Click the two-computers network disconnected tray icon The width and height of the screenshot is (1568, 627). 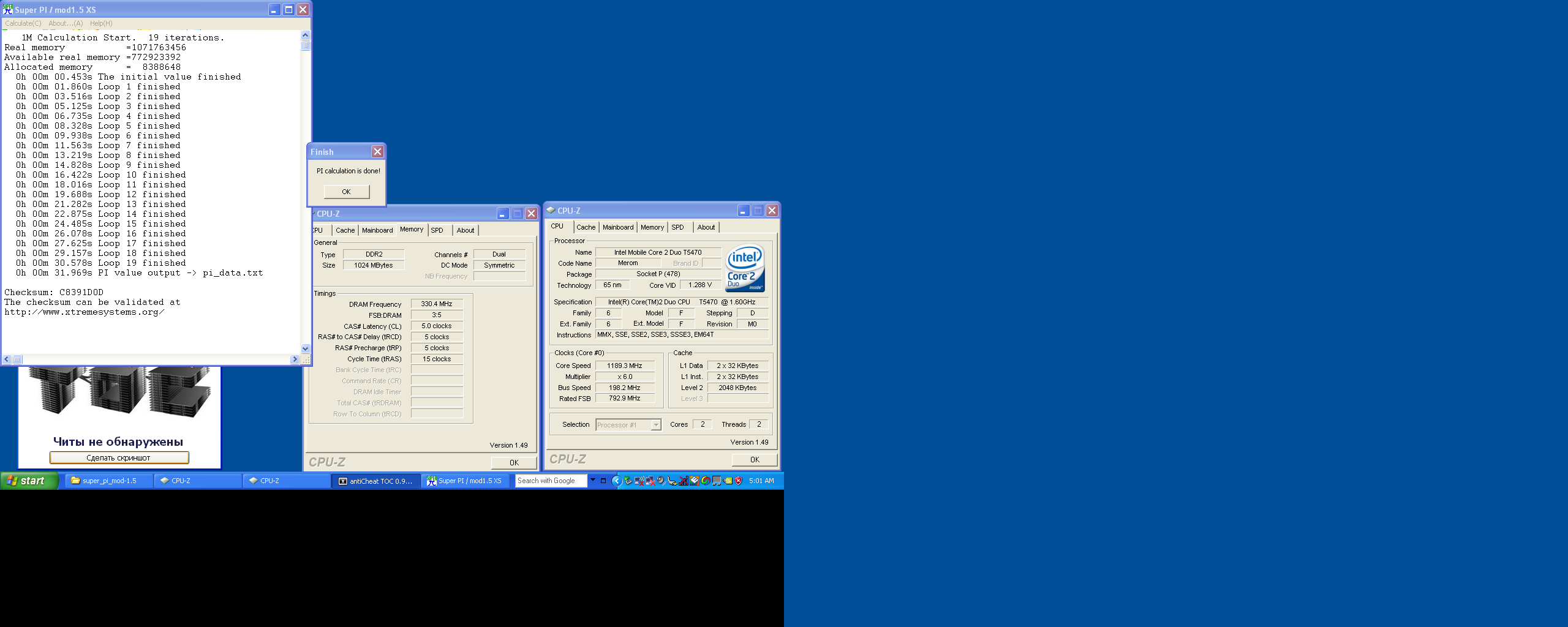tap(650, 481)
